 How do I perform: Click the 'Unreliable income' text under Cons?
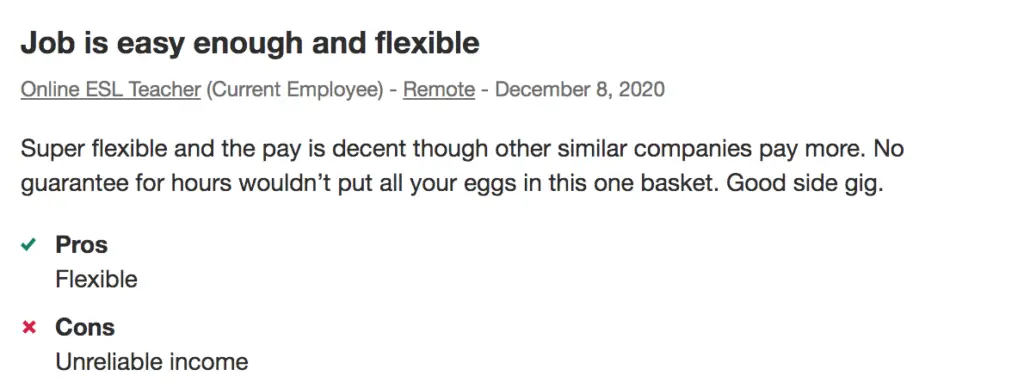click(x=152, y=362)
